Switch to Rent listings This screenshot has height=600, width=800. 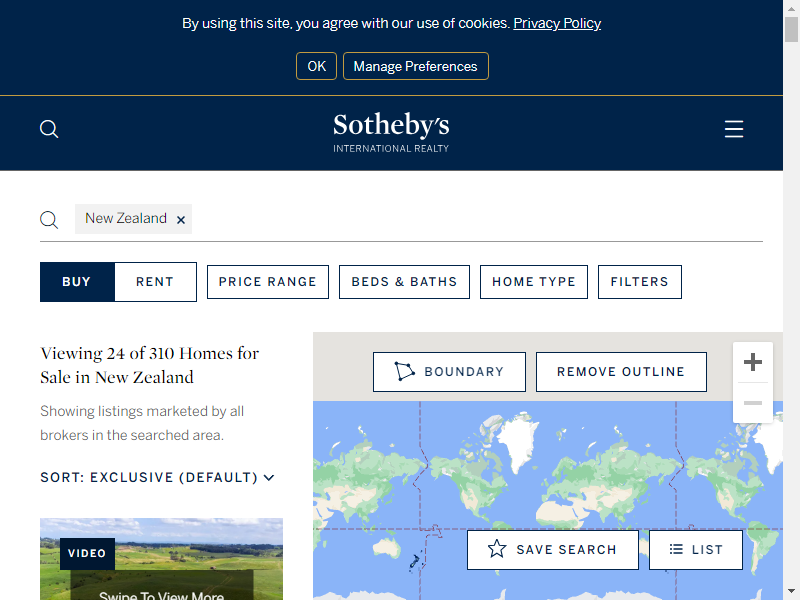155,282
